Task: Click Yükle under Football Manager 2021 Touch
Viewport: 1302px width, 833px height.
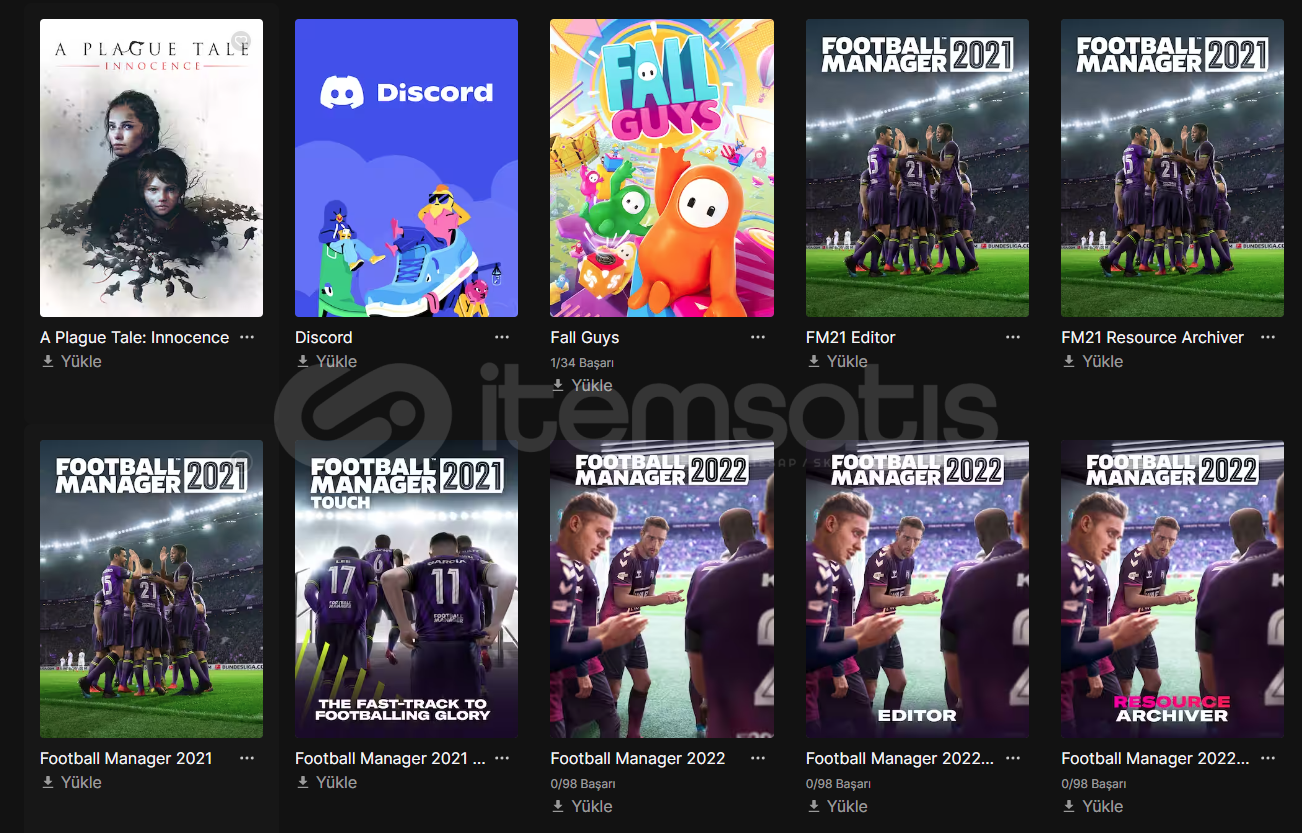Action: click(x=326, y=783)
